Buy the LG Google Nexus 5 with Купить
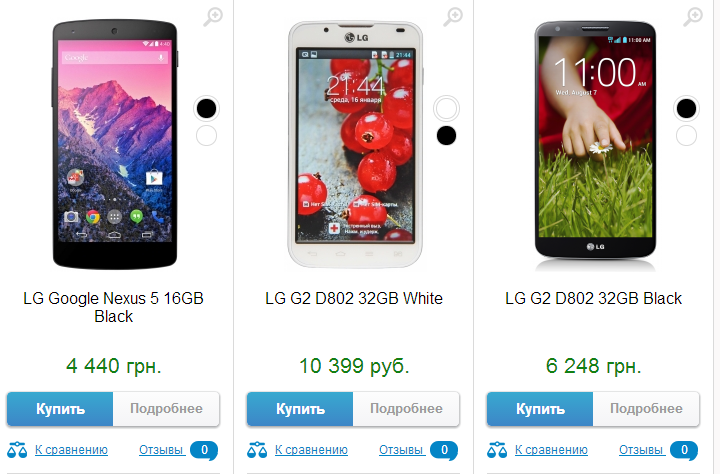This screenshot has height=474, width=720. (x=60, y=409)
